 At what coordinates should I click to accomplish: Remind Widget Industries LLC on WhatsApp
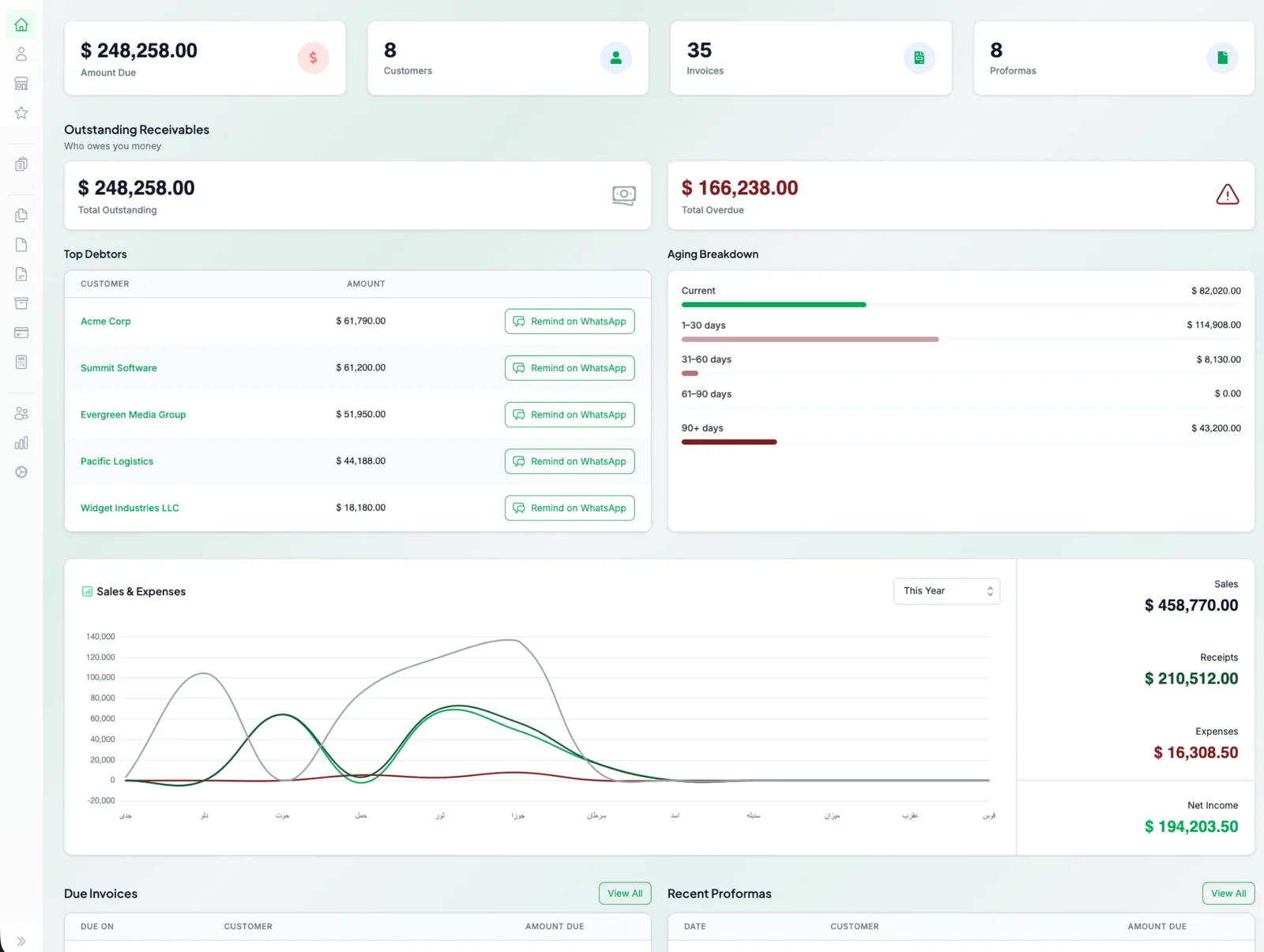[x=570, y=508]
